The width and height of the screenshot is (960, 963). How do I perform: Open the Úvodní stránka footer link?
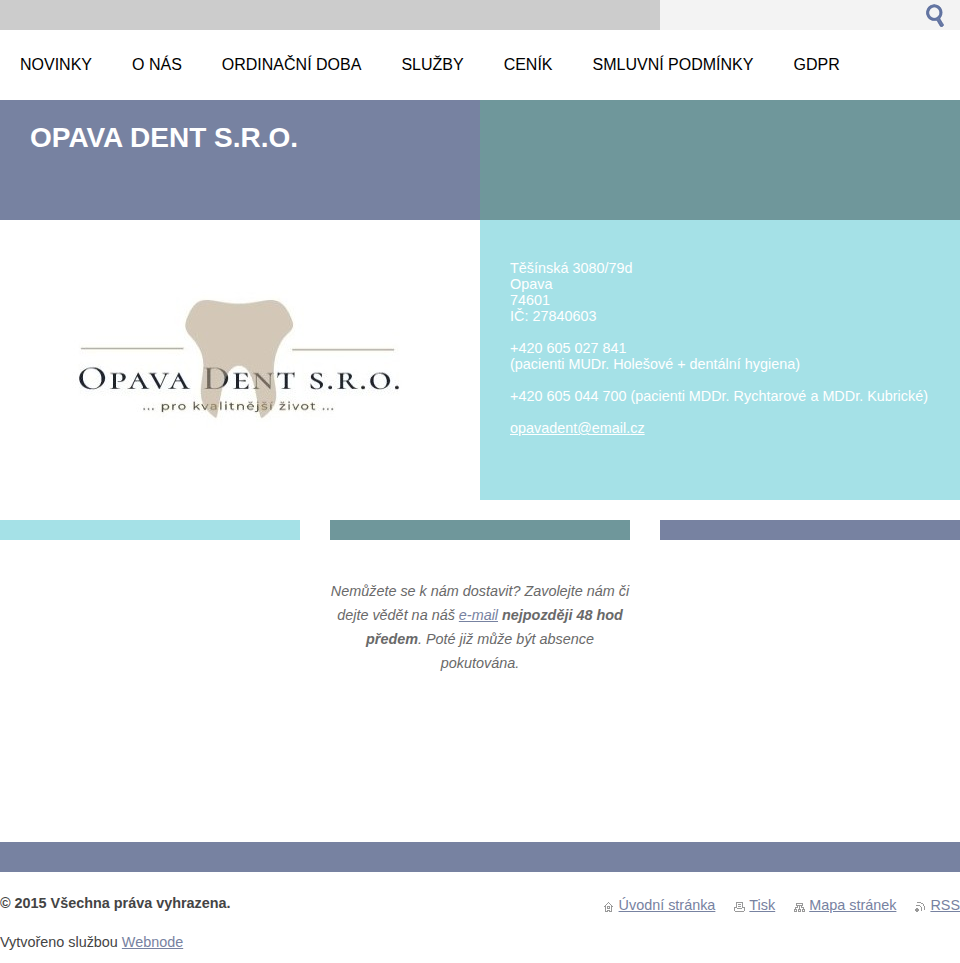click(666, 905)
